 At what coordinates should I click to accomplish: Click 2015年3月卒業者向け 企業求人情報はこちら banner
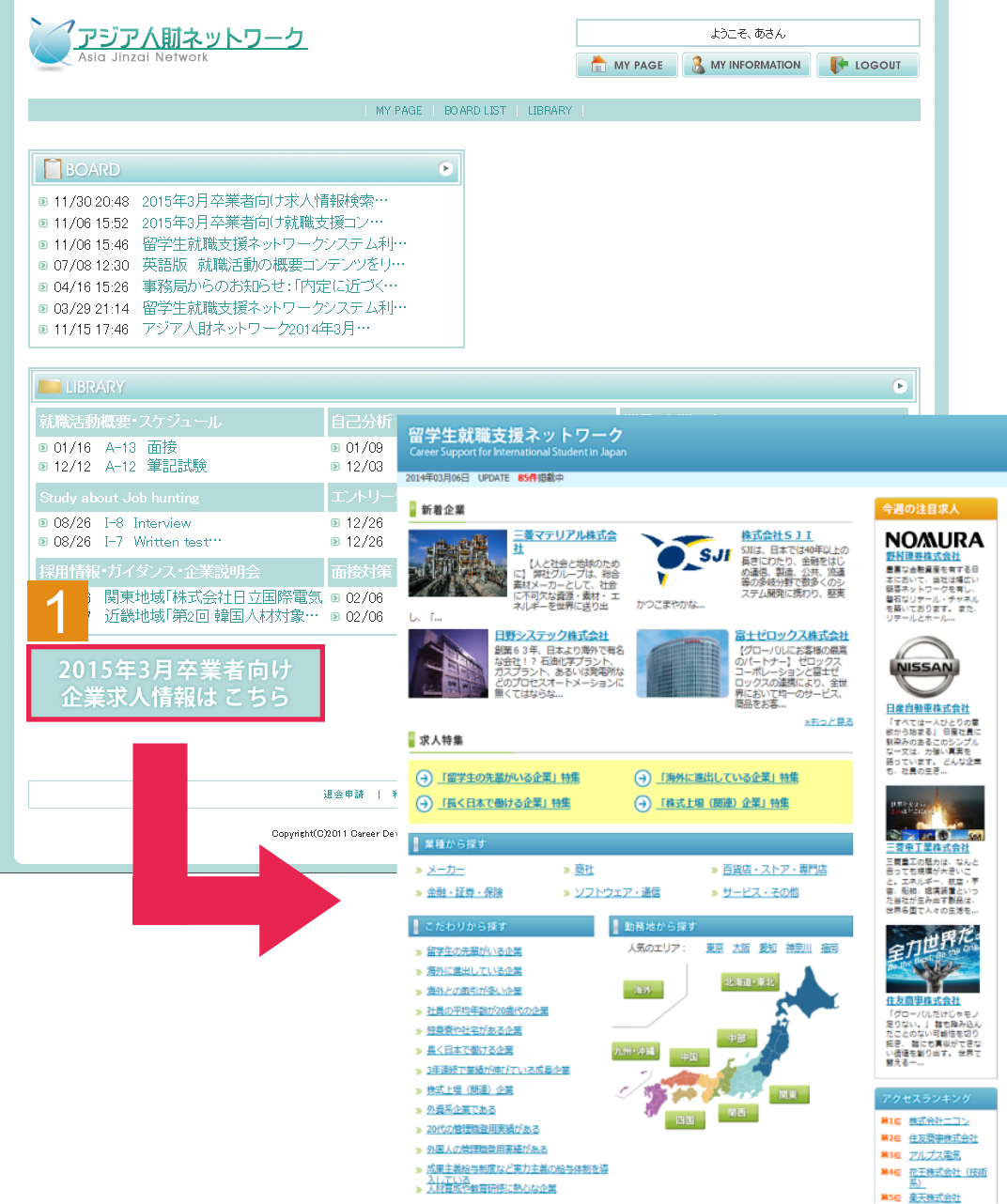point(176,683)
